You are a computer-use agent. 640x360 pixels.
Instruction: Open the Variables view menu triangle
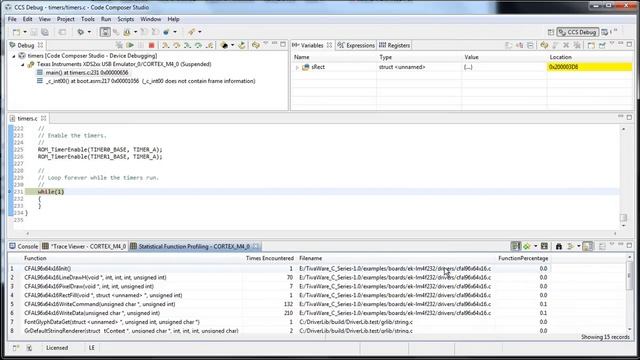coord(612,43)
